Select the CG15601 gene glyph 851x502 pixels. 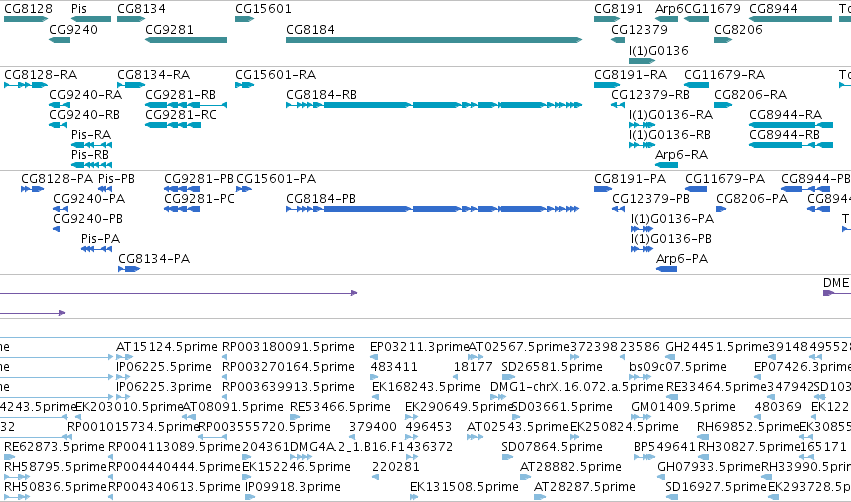click(244, 19)
